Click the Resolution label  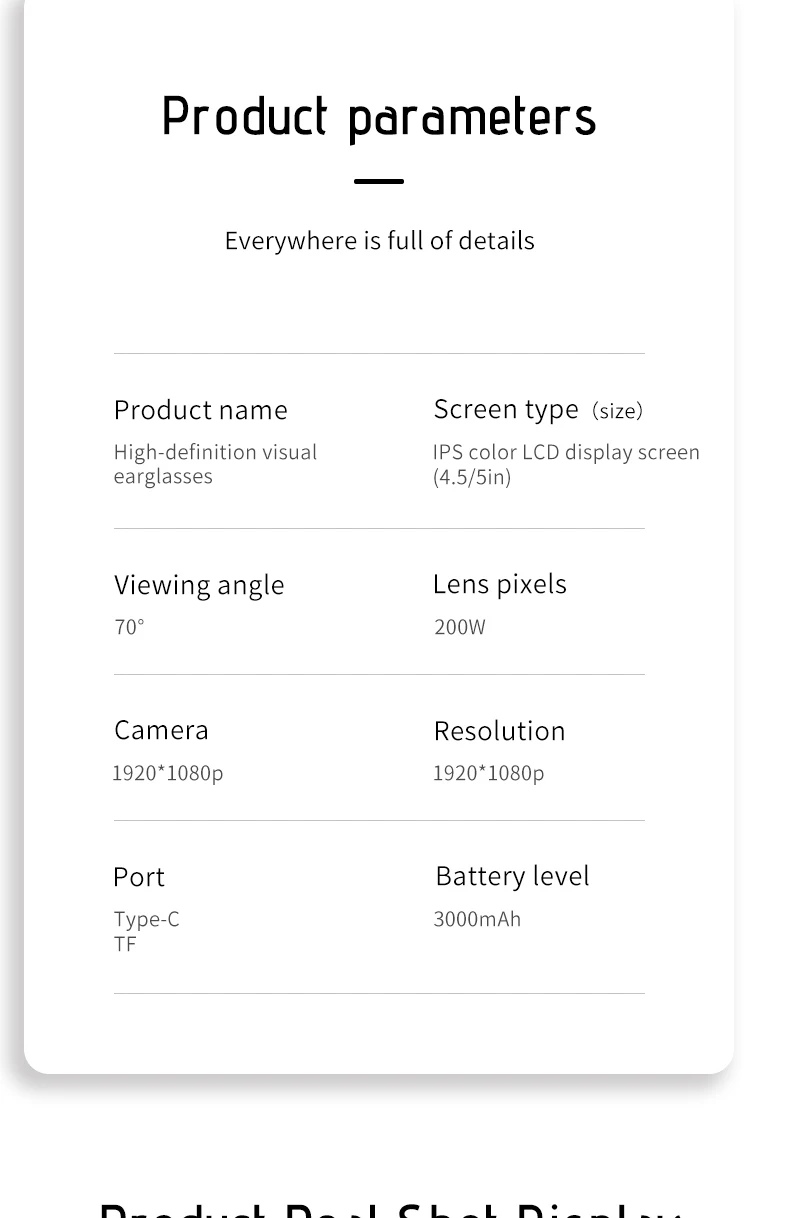[x=499, y=731]
